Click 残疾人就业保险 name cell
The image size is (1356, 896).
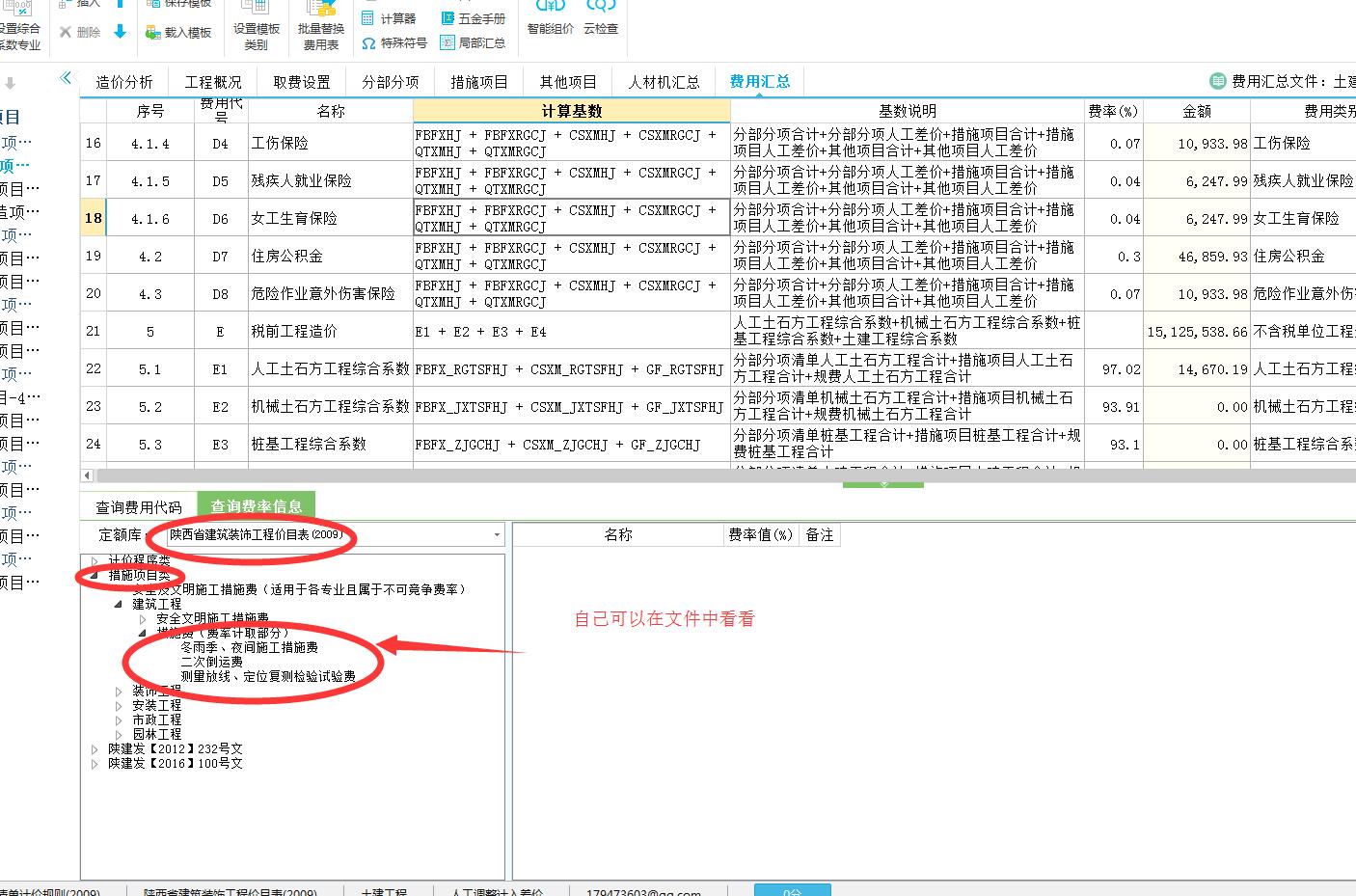[331, 180]
